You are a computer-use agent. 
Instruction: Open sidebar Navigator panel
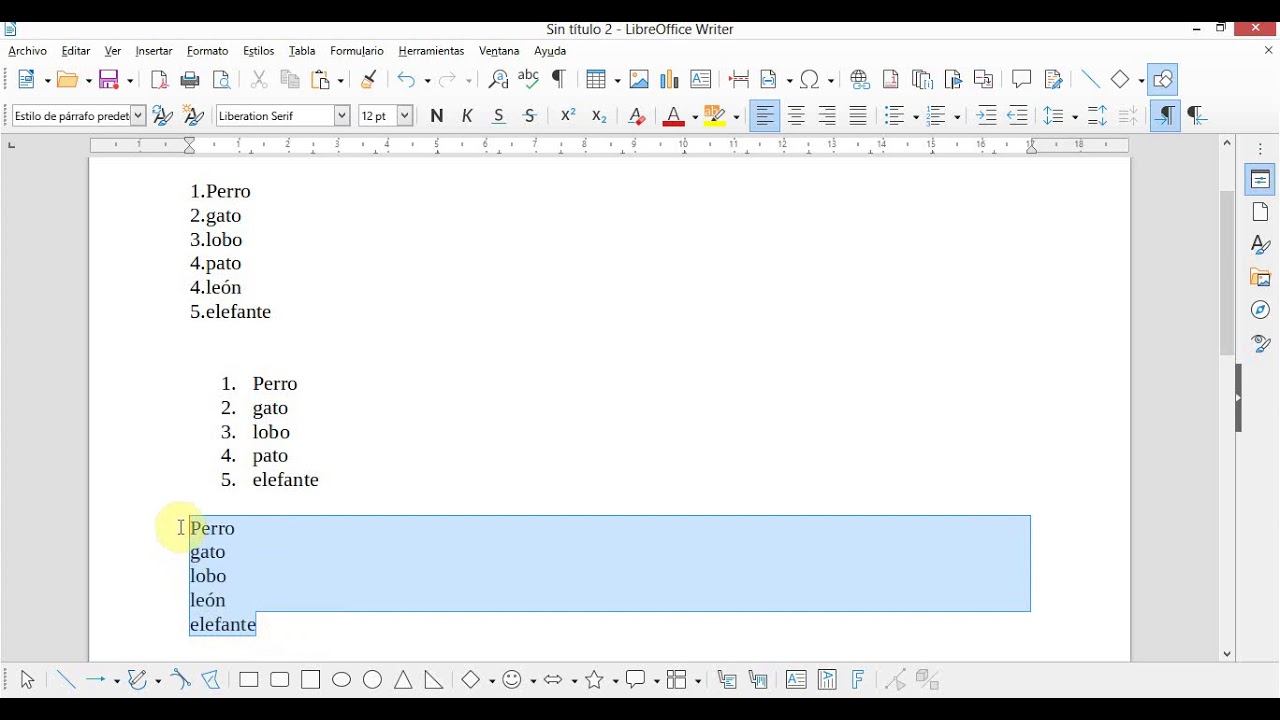point(1260,310)
